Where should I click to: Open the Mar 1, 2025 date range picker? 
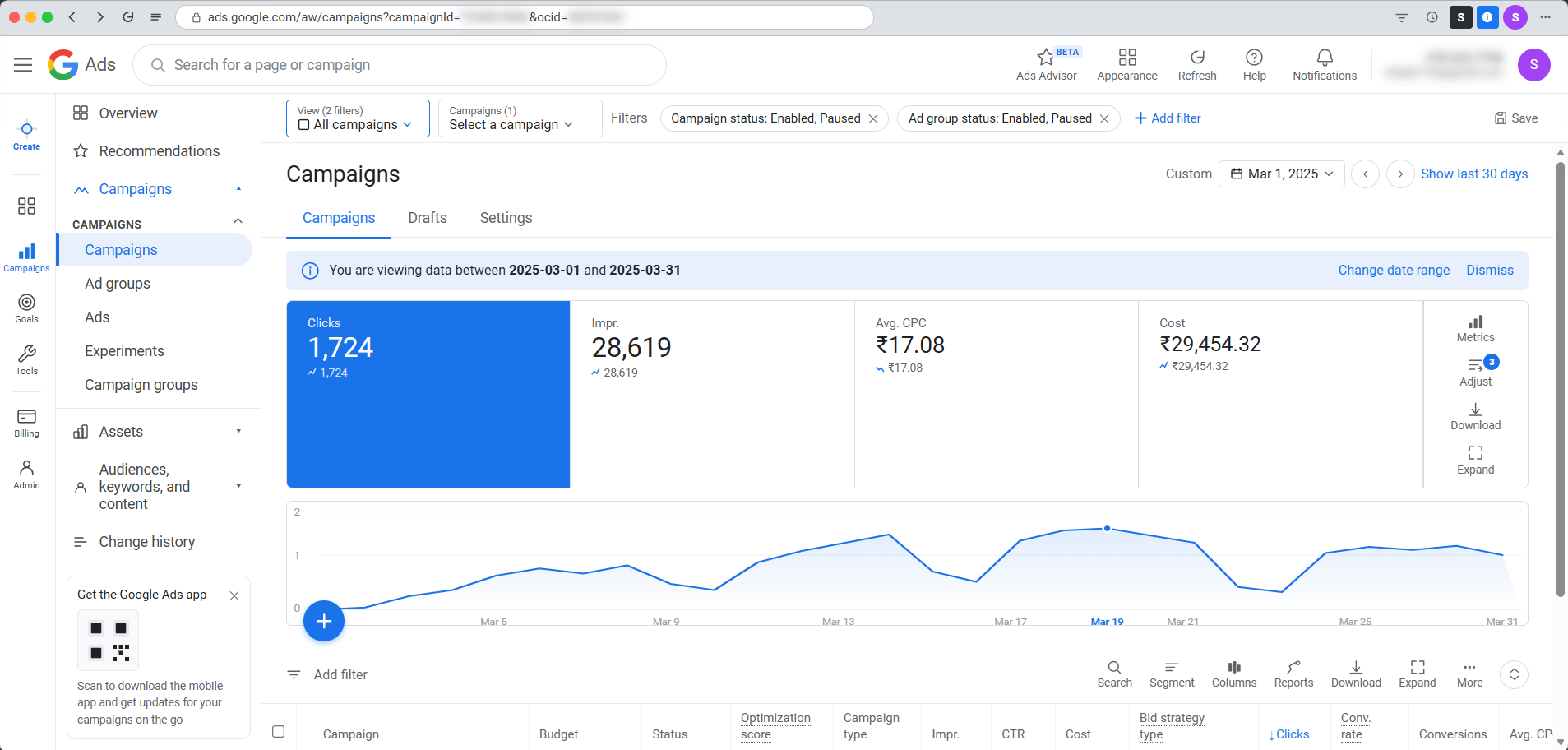(x=1282, y=174)
